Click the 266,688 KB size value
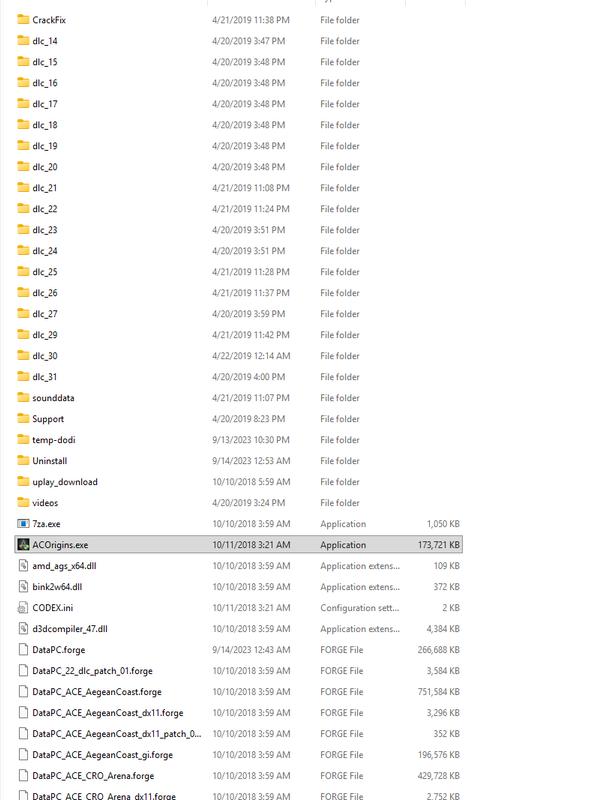Image resolution: width=592 pixels, height=800 pixels. 439,650
